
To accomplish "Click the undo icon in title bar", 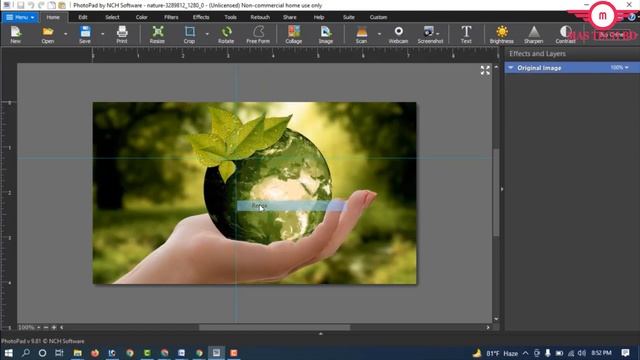I will coord(31,5).
